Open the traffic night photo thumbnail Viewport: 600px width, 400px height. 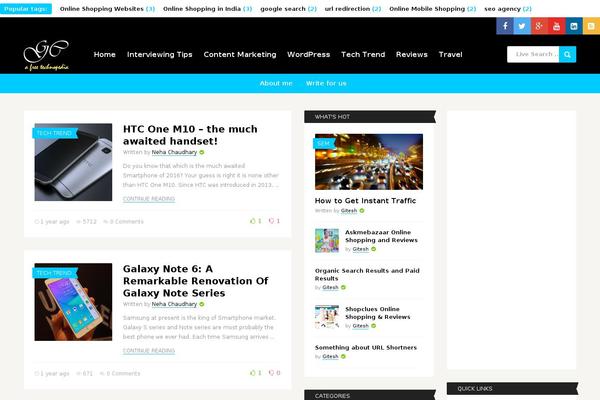click(369, 162)
